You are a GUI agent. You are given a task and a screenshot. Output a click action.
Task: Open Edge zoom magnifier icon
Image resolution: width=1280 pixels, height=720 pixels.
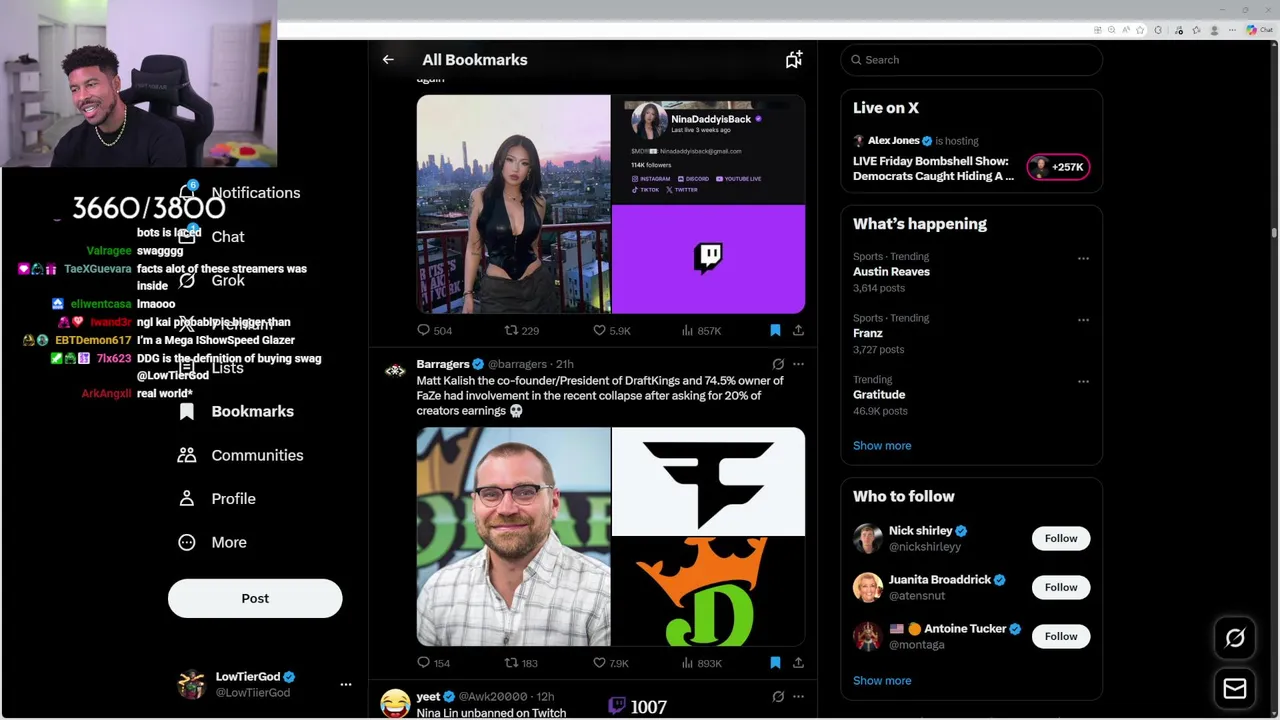pyautogui.click(x=1112, y=30)
